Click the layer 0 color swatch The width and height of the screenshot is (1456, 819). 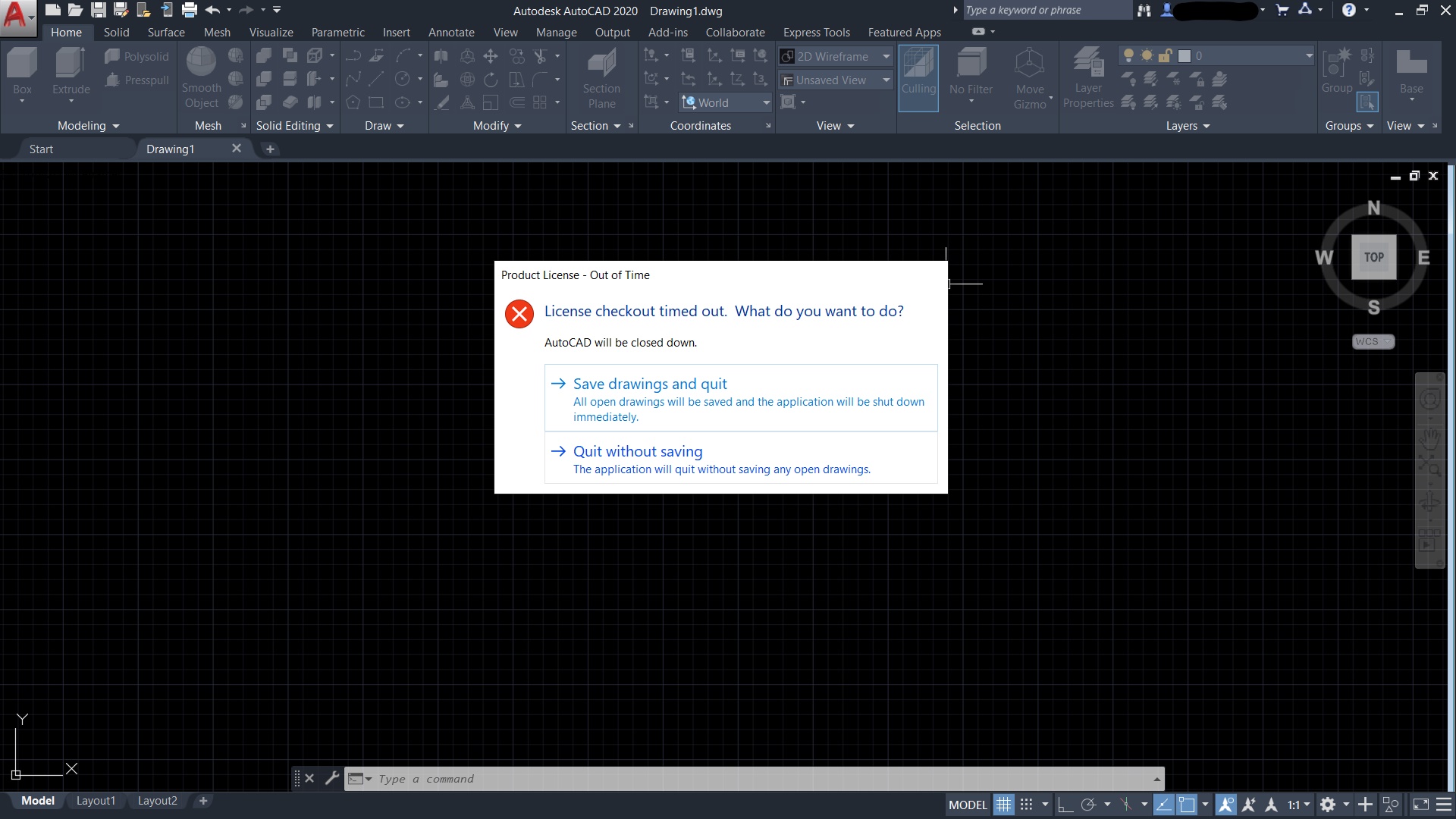tap(1185, 56)
